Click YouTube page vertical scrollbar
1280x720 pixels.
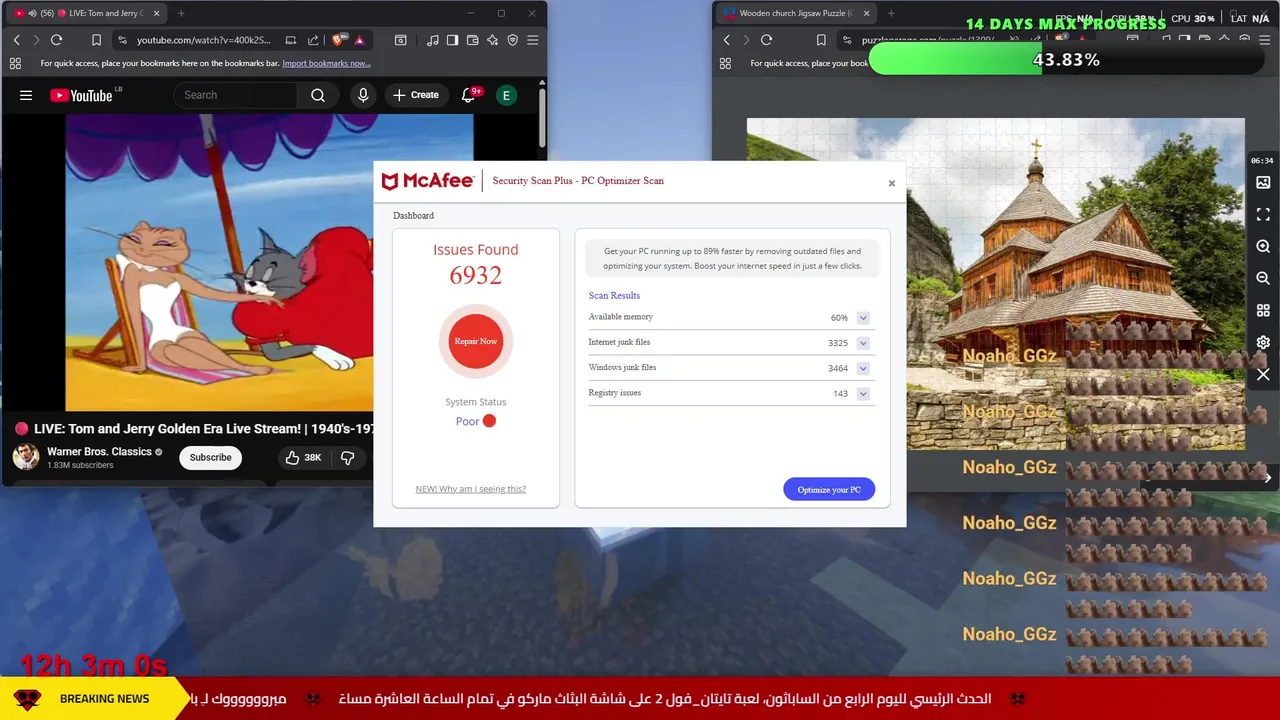point(542,118)
